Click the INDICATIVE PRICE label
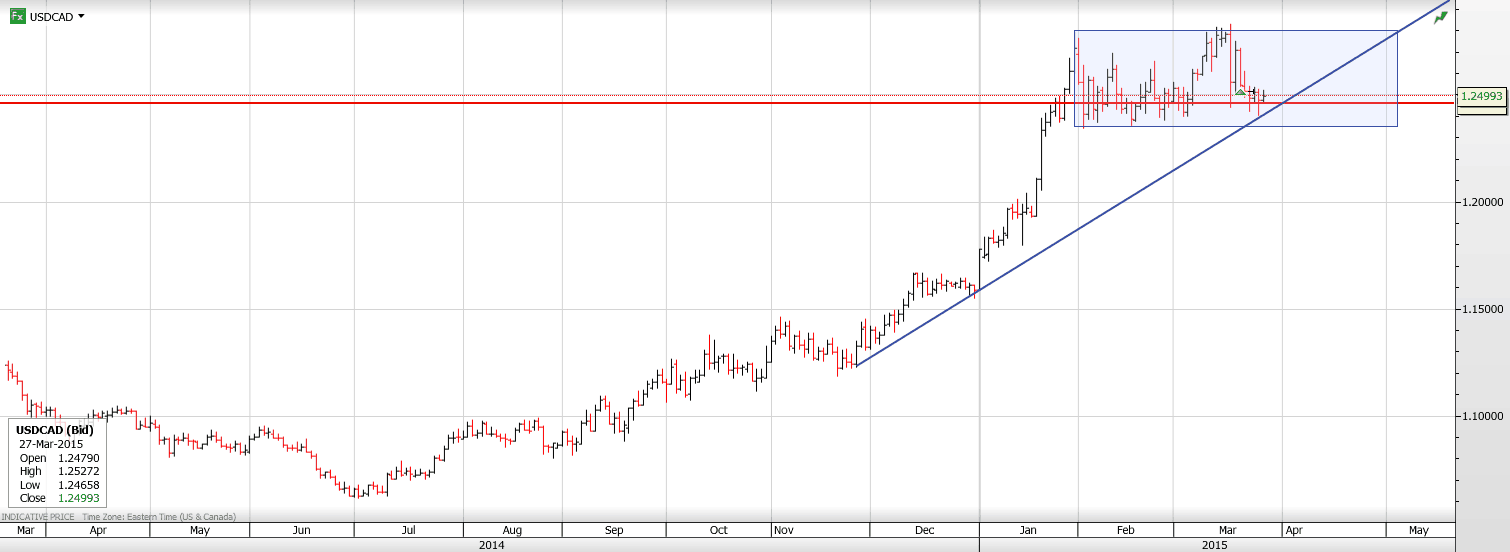This screenshot has width=1510, height=552. coord(38,517)
